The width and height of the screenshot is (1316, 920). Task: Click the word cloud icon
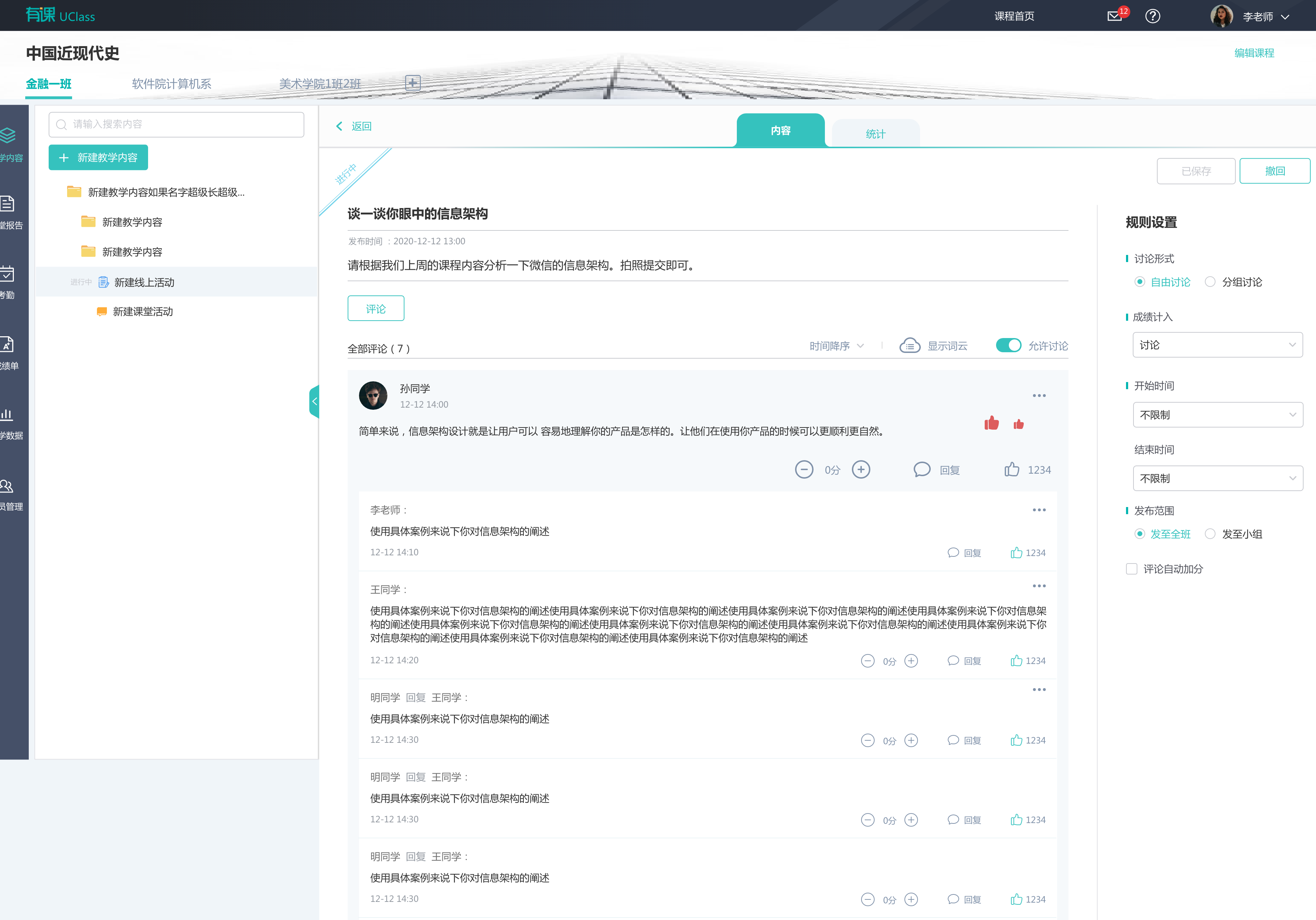pyautogui.click(x=910, y=345)
